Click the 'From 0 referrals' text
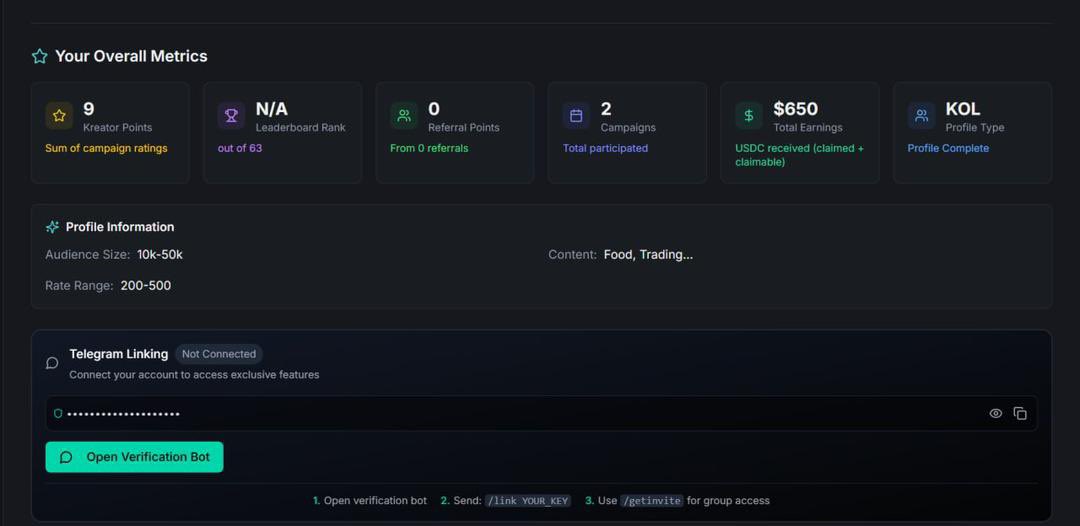Screen dimensions: 1080x526 point(429,148)
